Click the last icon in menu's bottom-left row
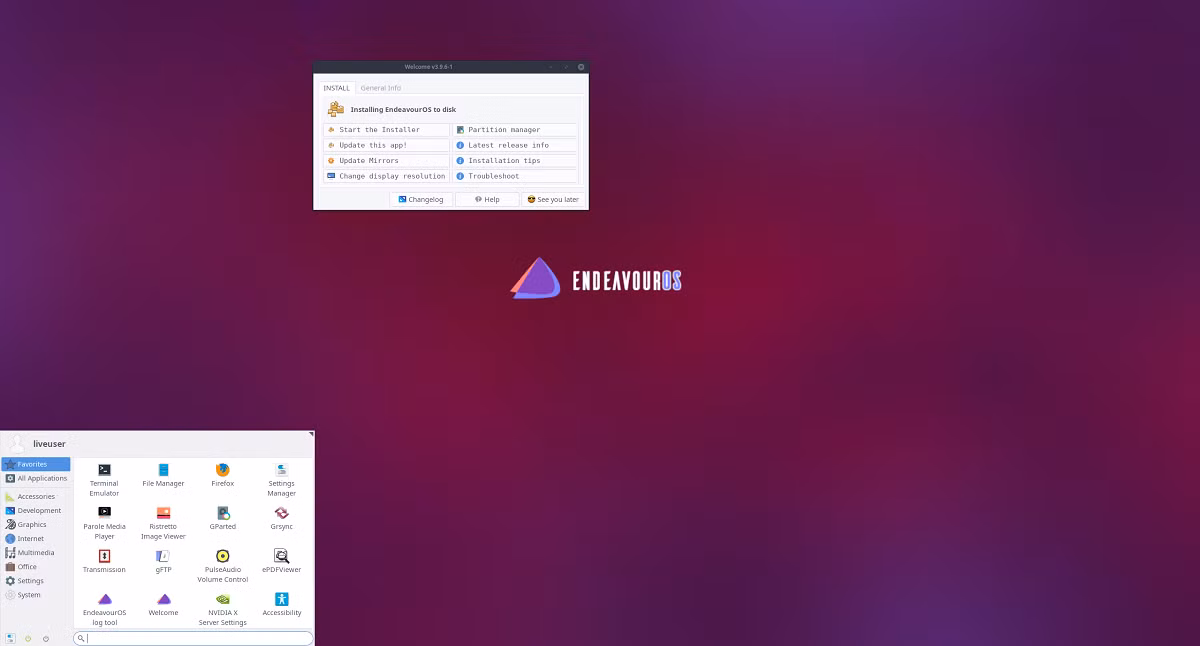The height and width of the screenshot is (646, 1200). coord(46,638)
